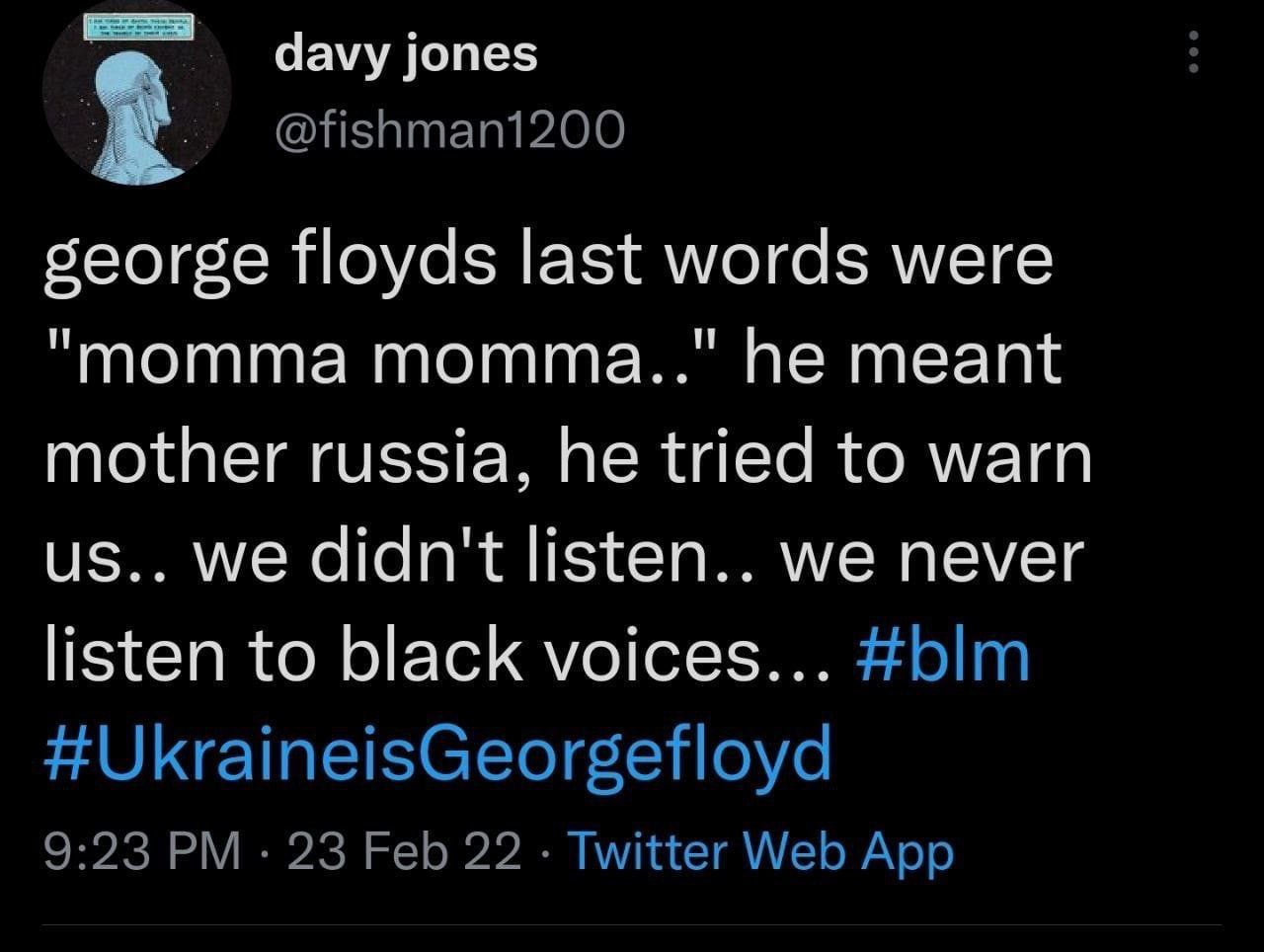Open the three-dot more options menu
Viewport: 1264px width, 952px height.
click(x=1193, y=50)
